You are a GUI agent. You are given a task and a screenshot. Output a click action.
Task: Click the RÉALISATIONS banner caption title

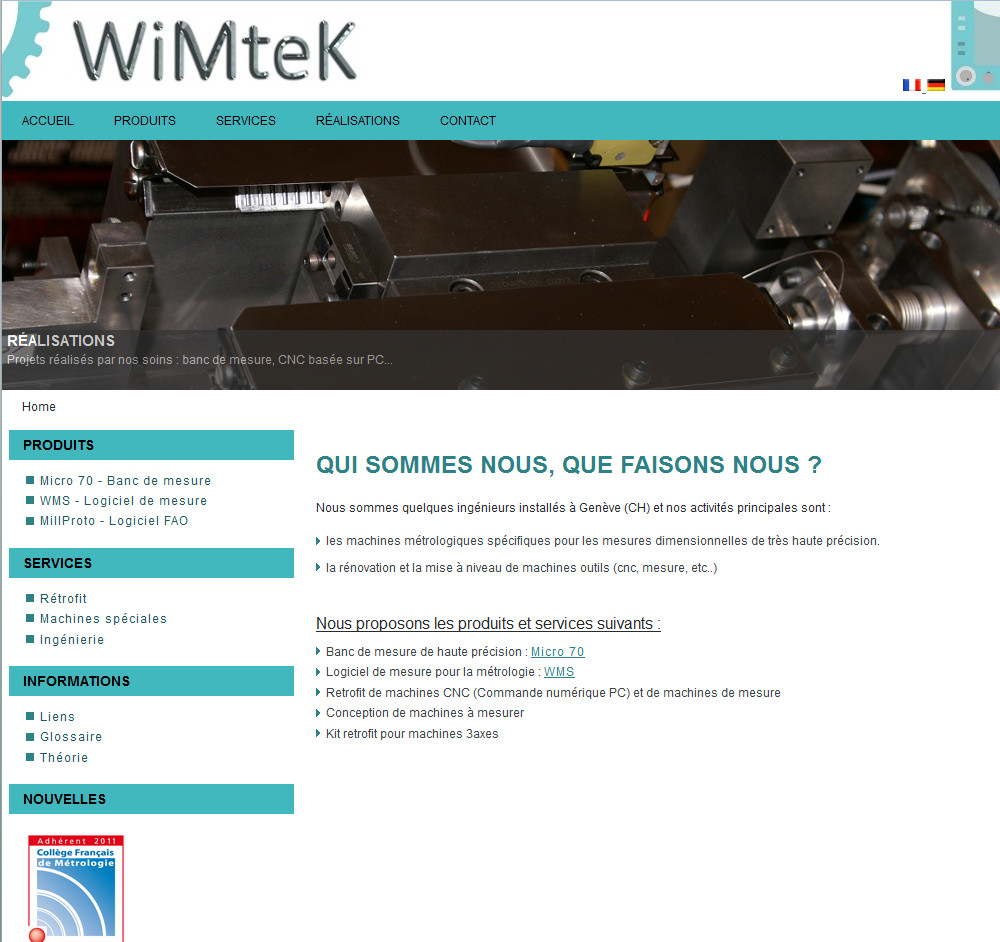click(x=61, y=341)
